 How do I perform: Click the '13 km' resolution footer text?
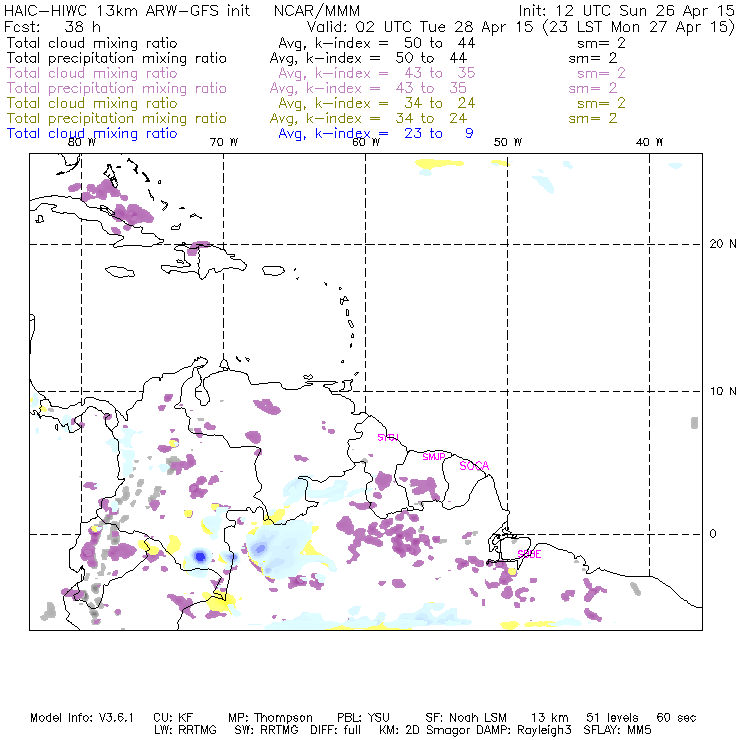point(549,718)
